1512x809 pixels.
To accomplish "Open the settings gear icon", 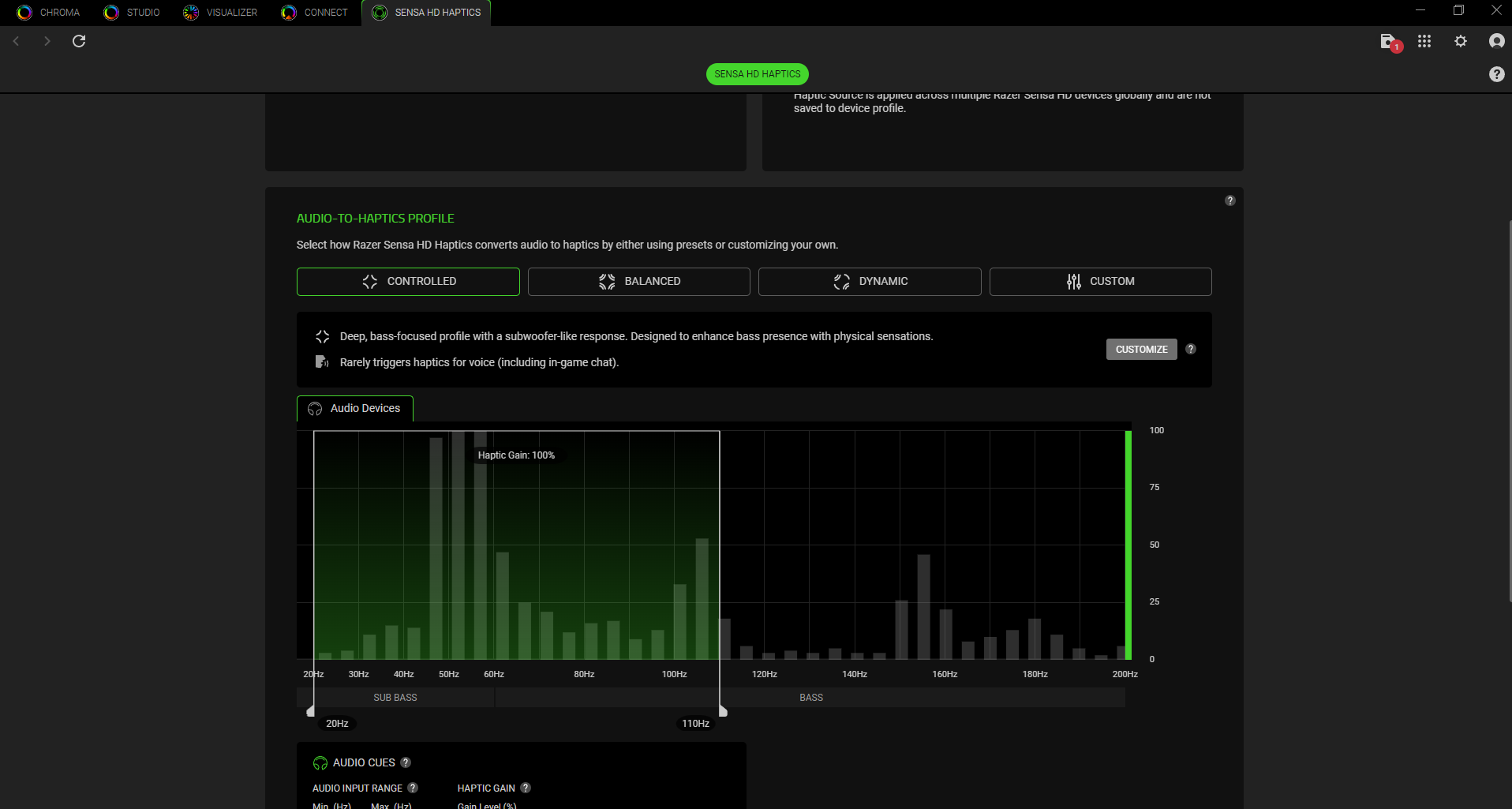I will coord(1461,41).
